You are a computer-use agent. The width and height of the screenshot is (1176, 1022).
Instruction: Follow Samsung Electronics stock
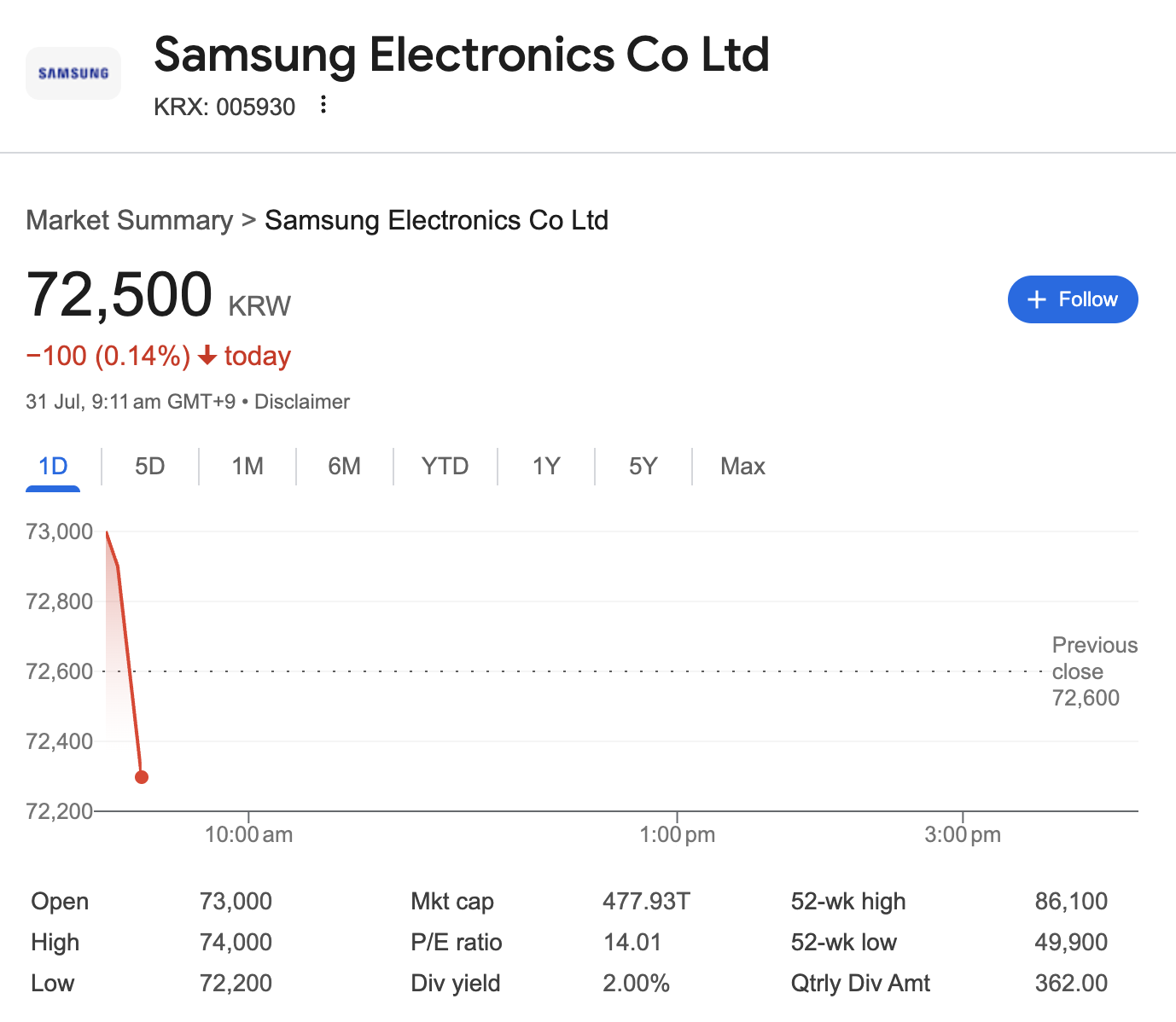click(x=1073, y=299)
